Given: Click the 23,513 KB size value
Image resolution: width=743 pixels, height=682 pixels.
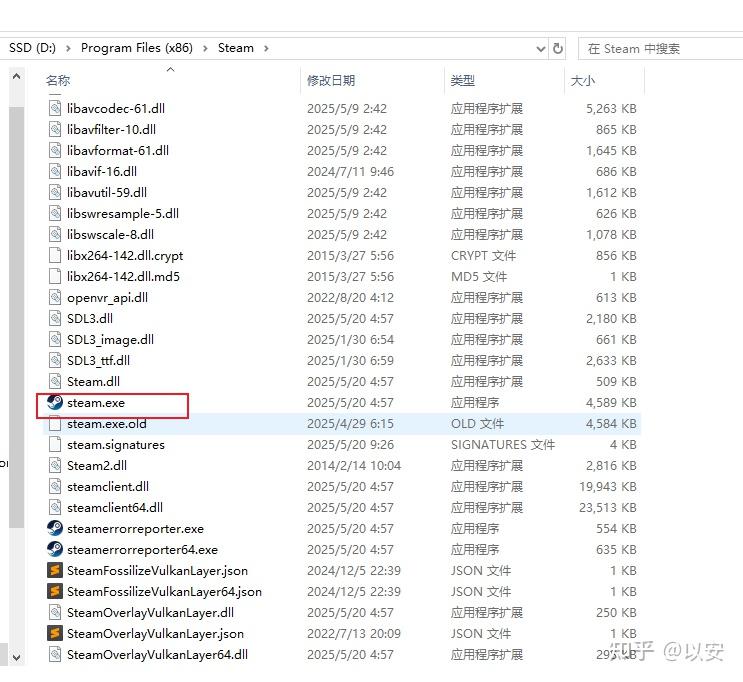Looking at the screenshot, I should [x=607, y=508].
